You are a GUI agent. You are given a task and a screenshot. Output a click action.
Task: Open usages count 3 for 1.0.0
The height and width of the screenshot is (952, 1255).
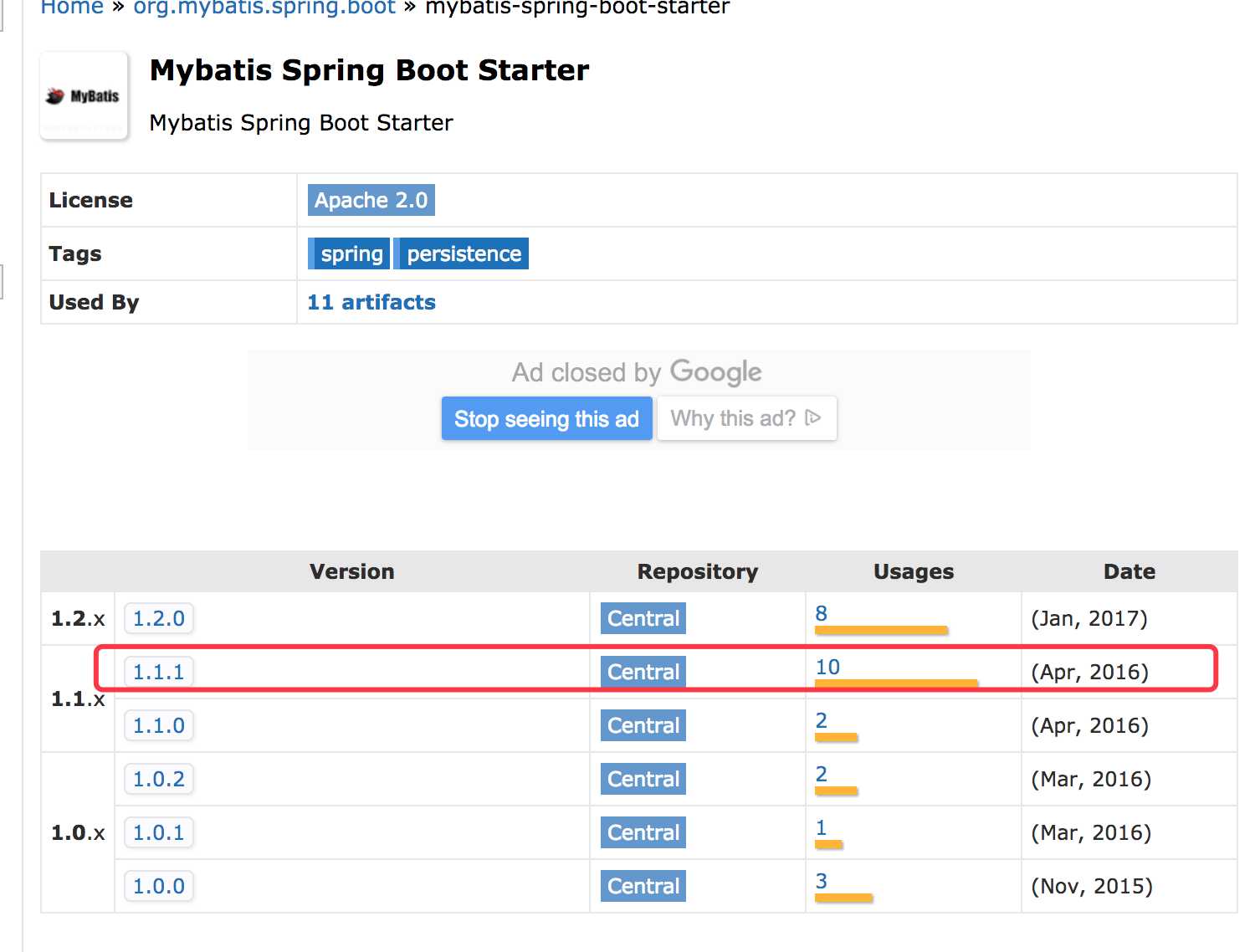[x=822, y=881]
